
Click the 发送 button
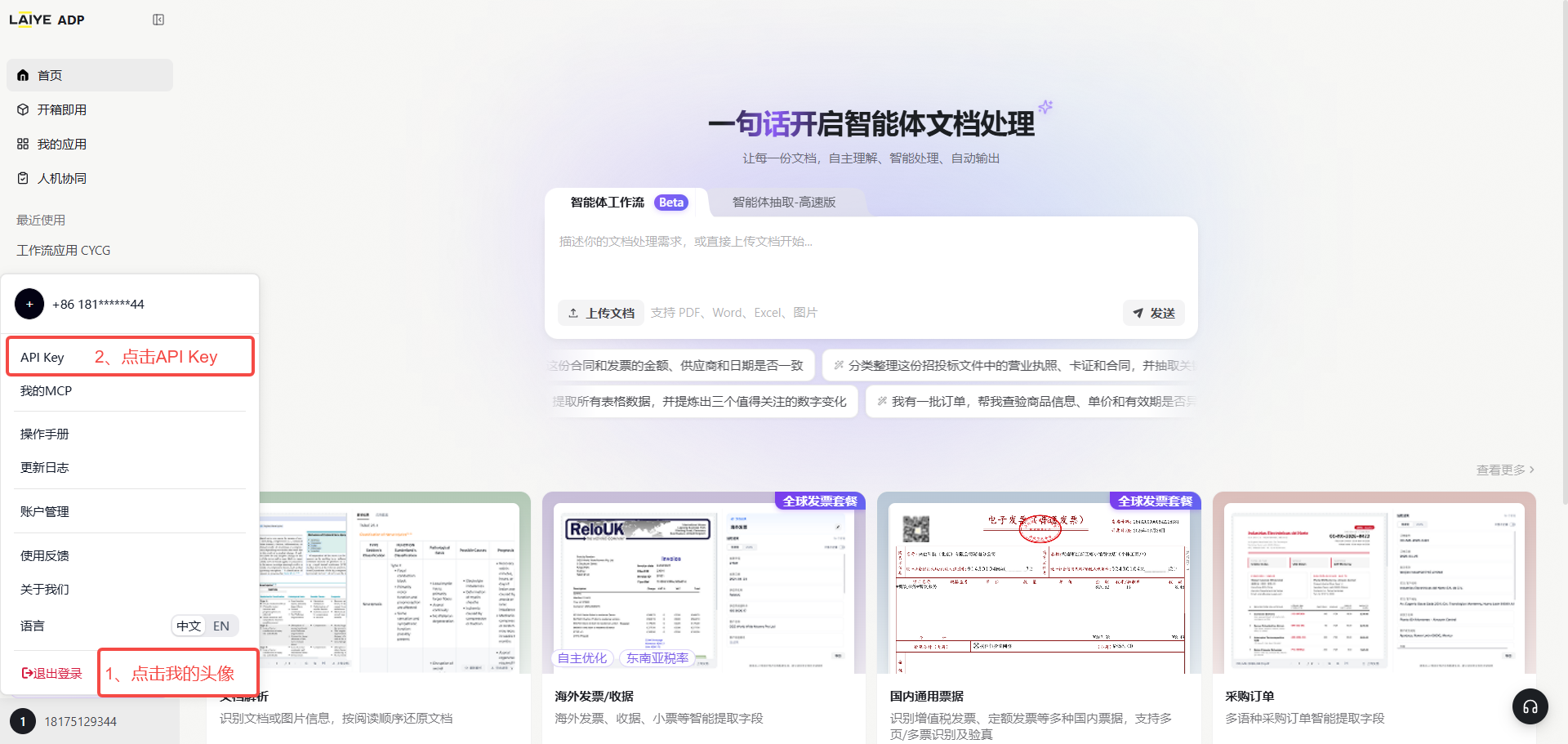click(1153, 313)
